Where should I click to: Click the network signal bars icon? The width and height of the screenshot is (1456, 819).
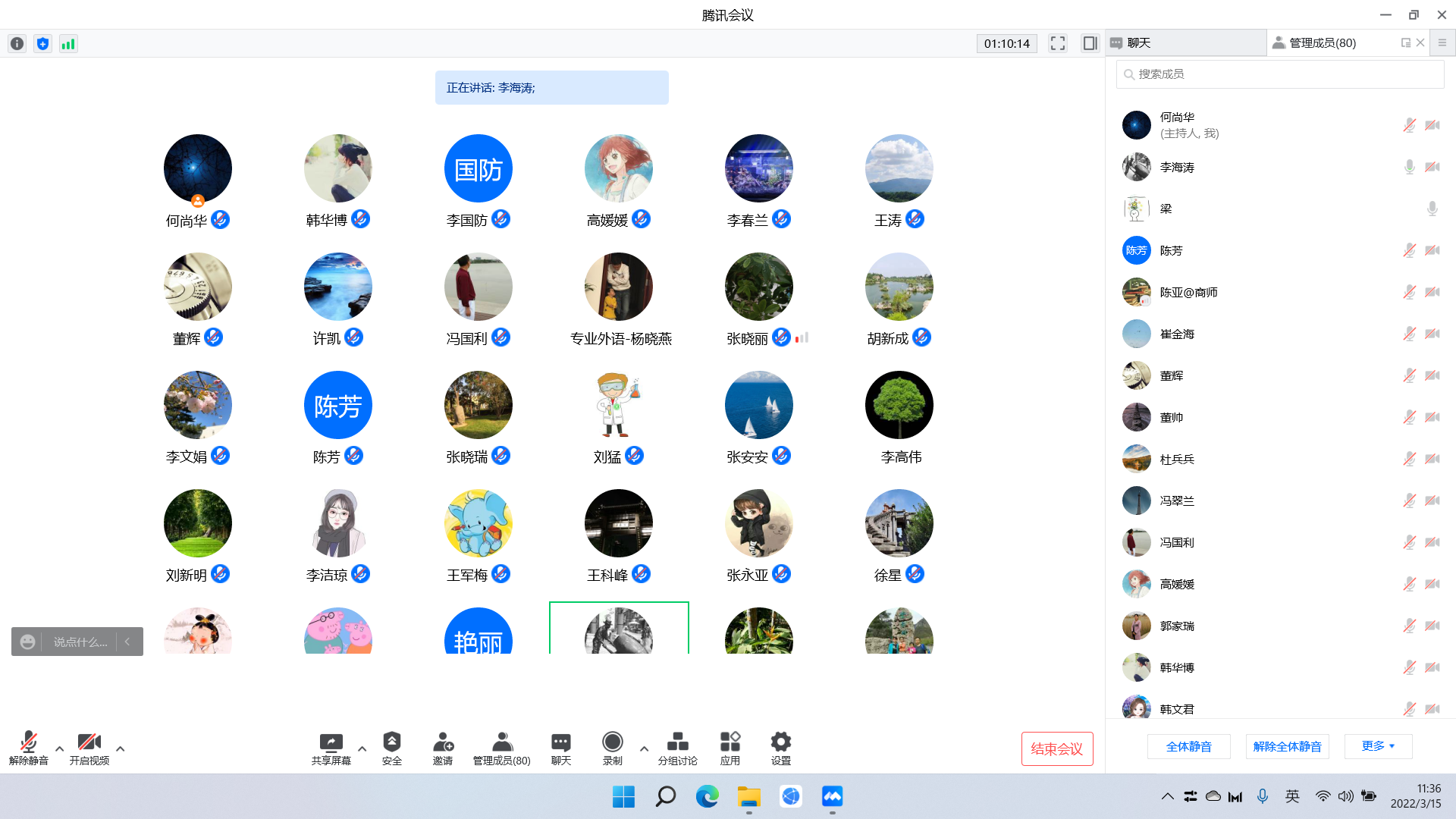(x=68, y=44)
